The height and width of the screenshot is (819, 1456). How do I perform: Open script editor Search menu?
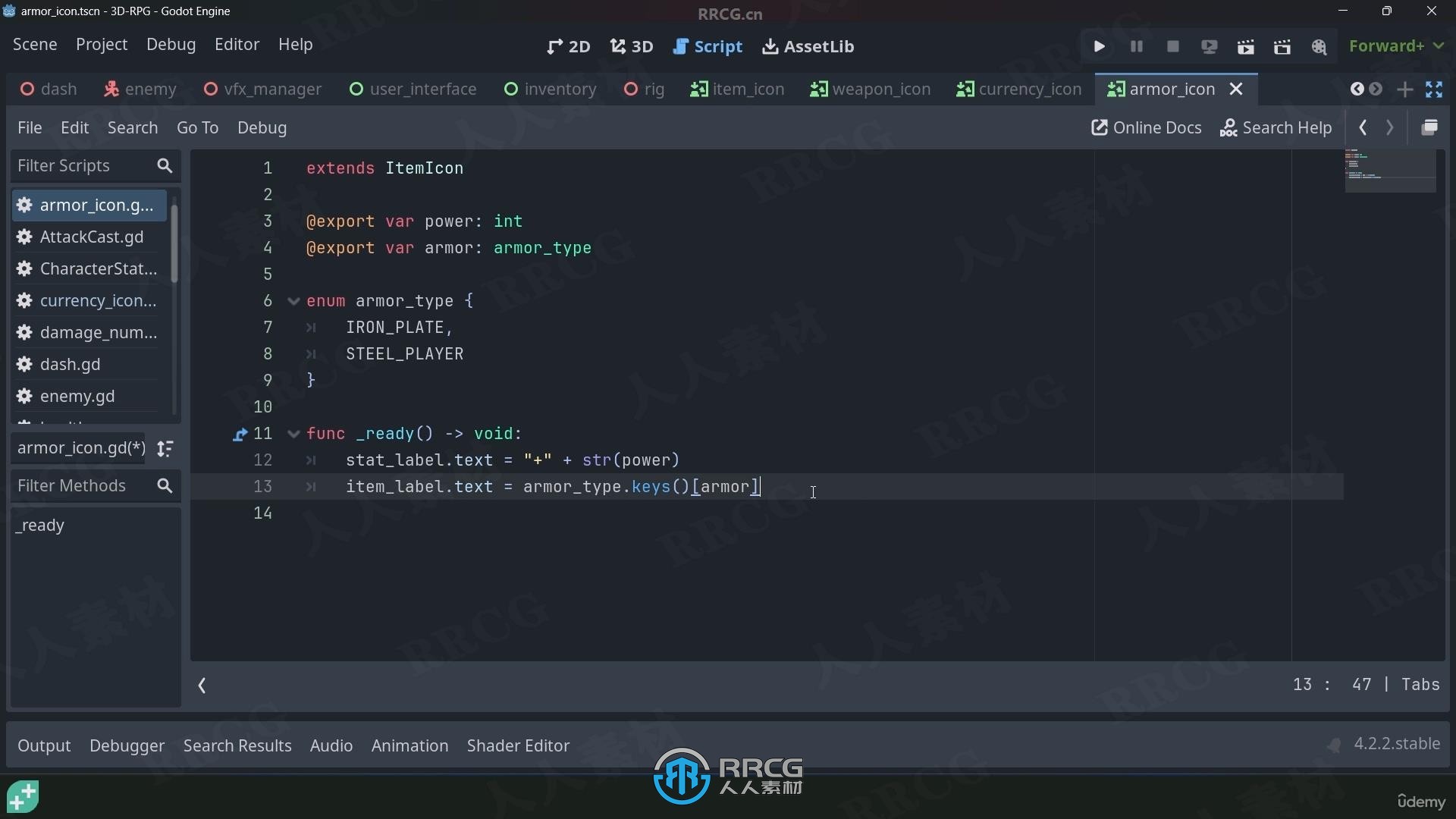[x=133, y=127]
